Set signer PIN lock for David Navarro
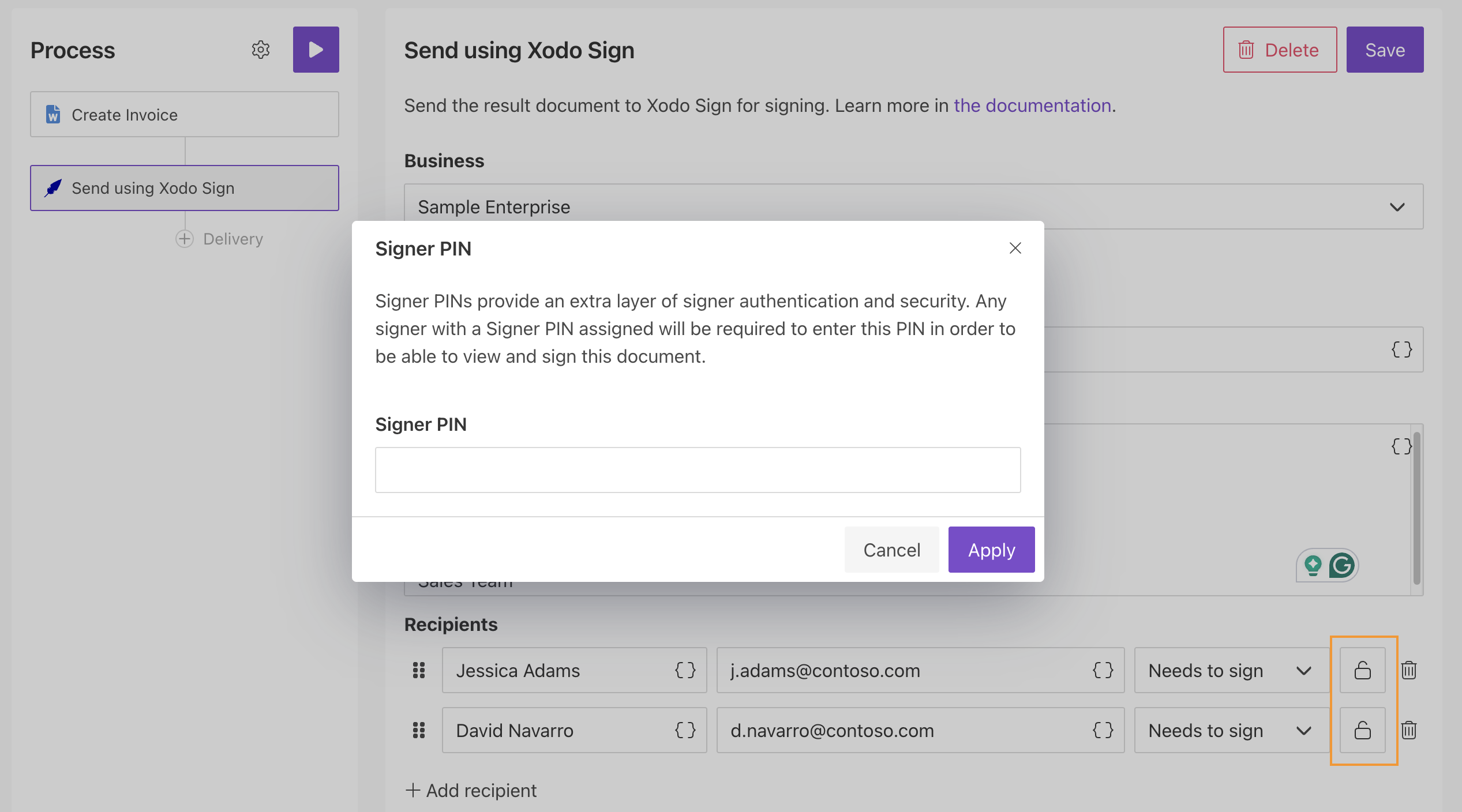 tap(1362, 730)
